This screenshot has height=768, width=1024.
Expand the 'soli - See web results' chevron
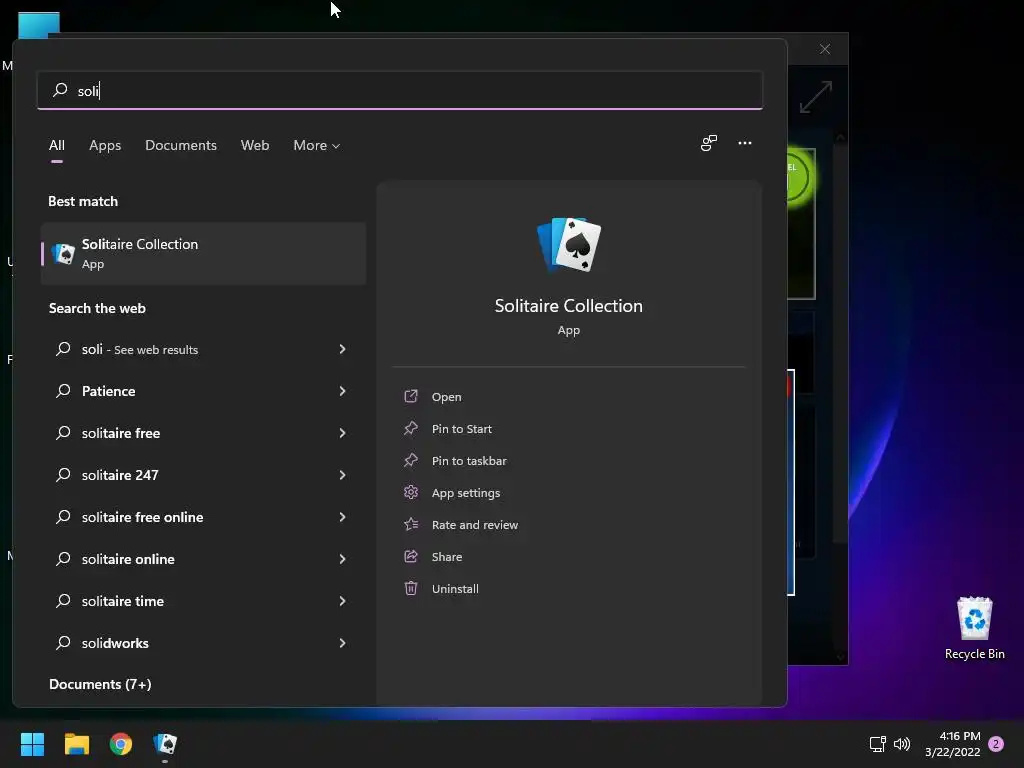point(342,349)
